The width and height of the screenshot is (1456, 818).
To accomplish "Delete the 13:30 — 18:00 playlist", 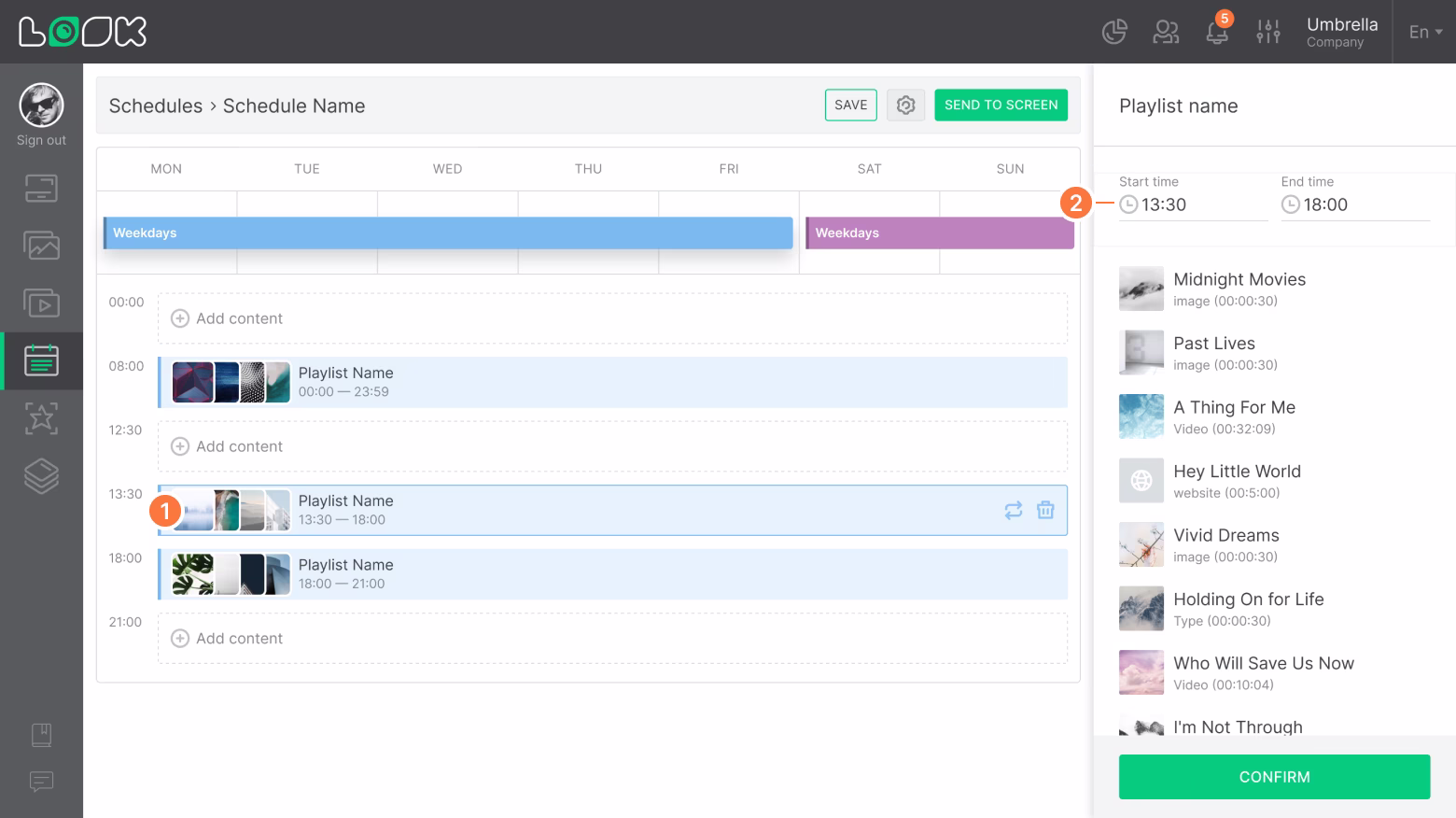I will [1045, 511].
